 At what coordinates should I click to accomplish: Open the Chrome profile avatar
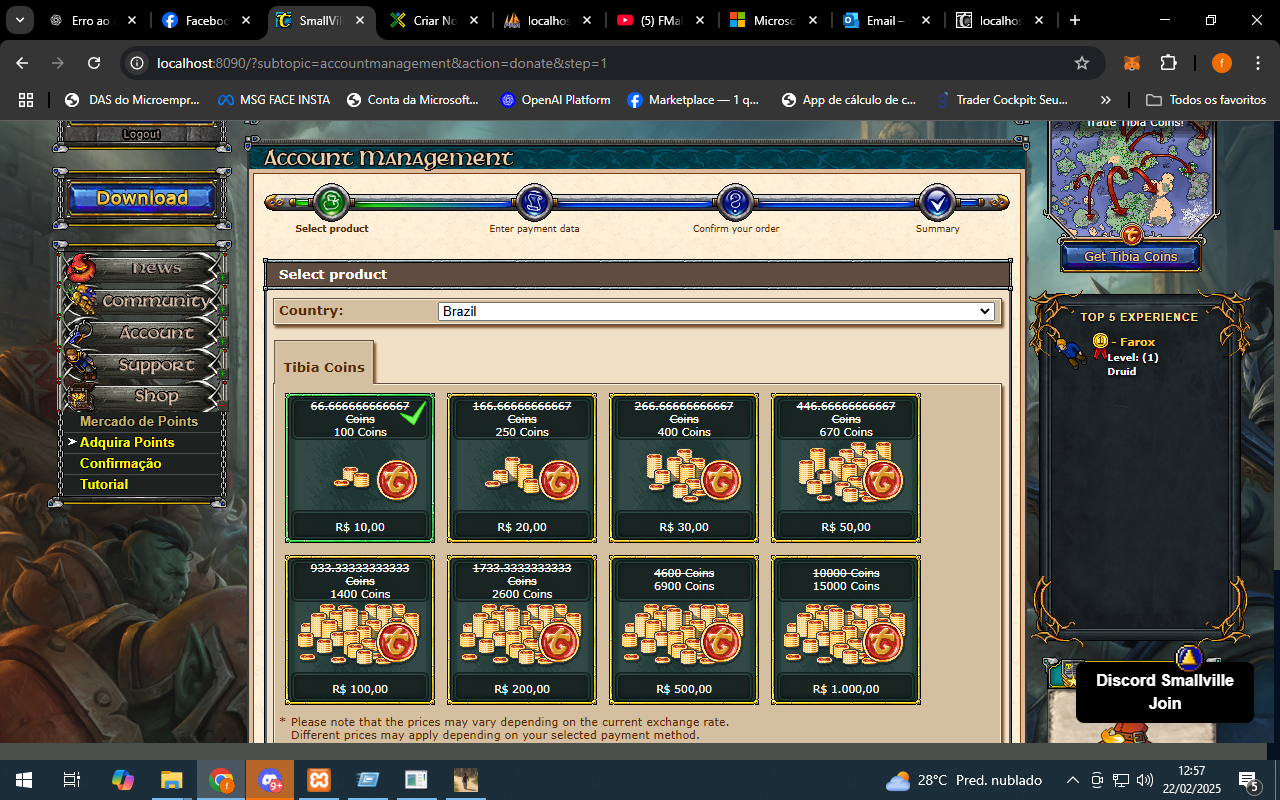(x=1222, y=63)
